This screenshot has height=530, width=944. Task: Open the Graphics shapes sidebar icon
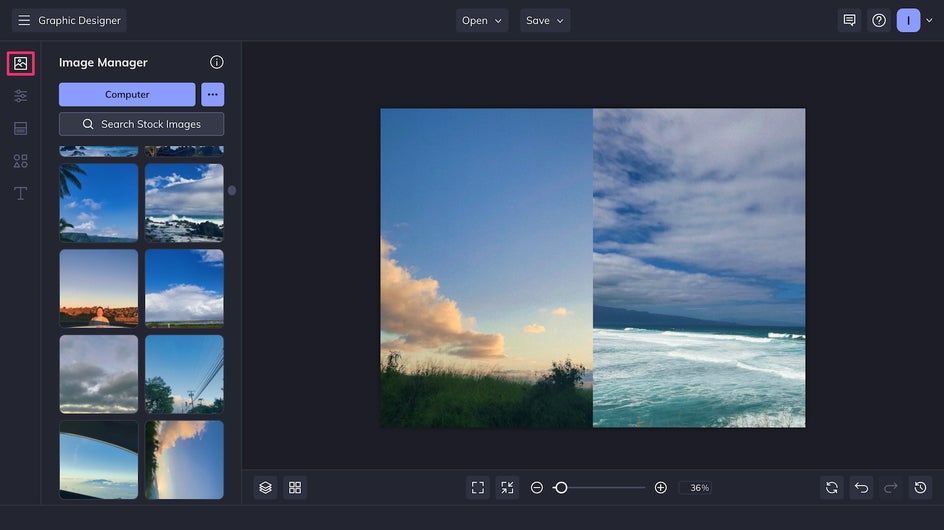(x=20, y=161)
